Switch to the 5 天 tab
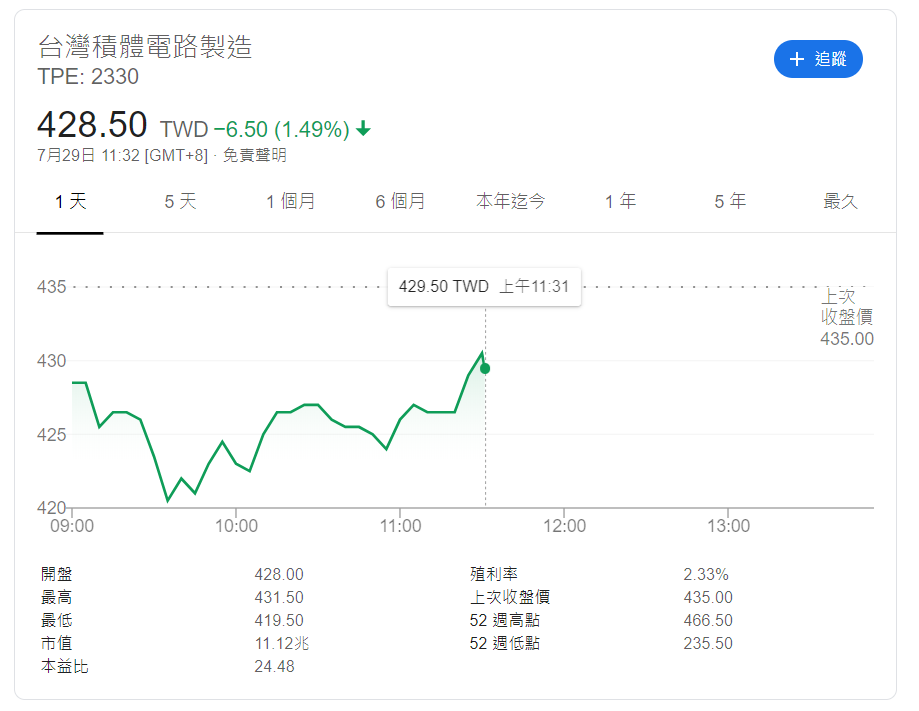The height and width of the screenshot is (711, 919). 180,202
